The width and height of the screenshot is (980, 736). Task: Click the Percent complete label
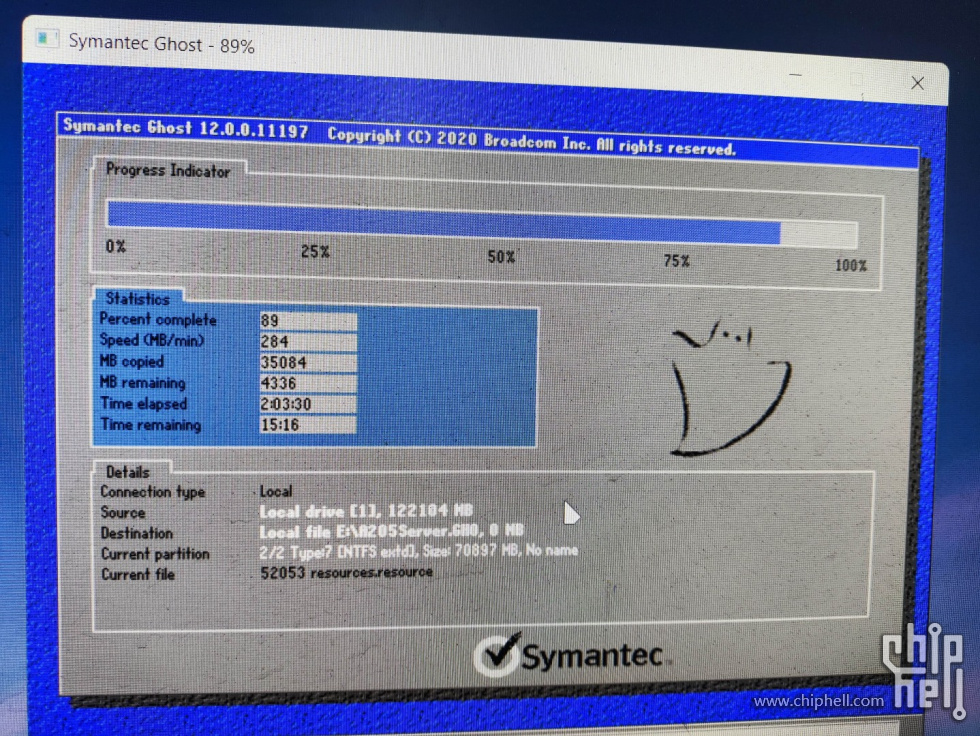[158, 319]
